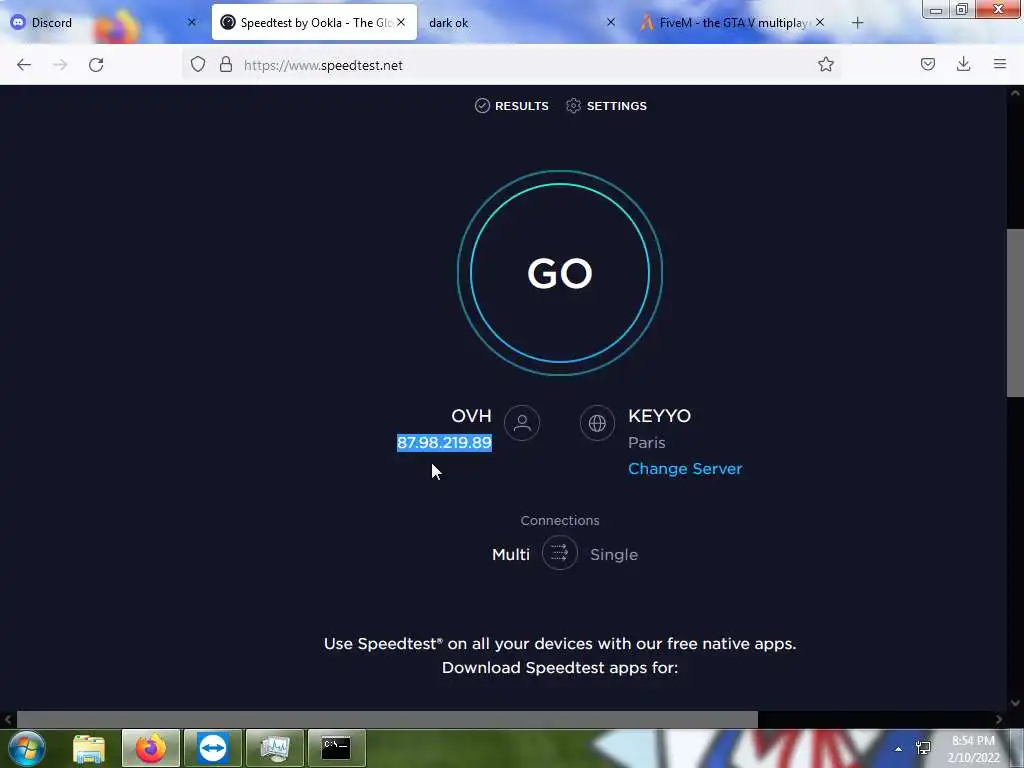
Task: Click the Speedtest tab favicon
Action: 227,22
